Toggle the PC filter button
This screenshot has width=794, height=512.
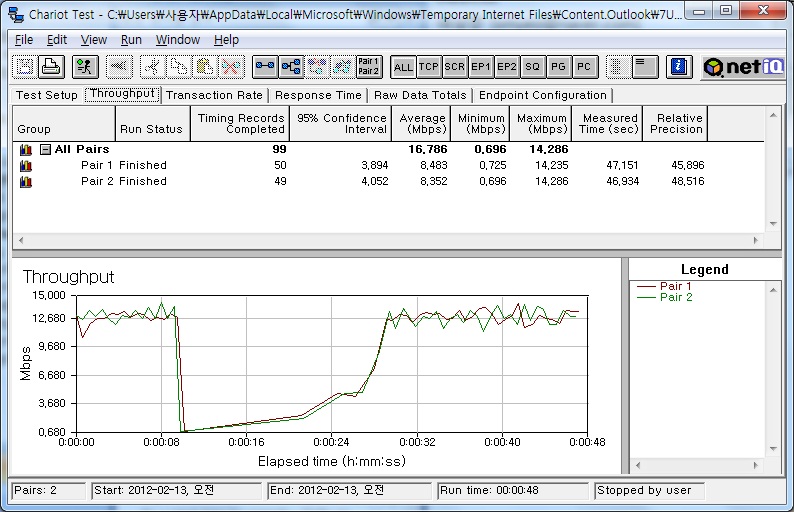[584, 67]
